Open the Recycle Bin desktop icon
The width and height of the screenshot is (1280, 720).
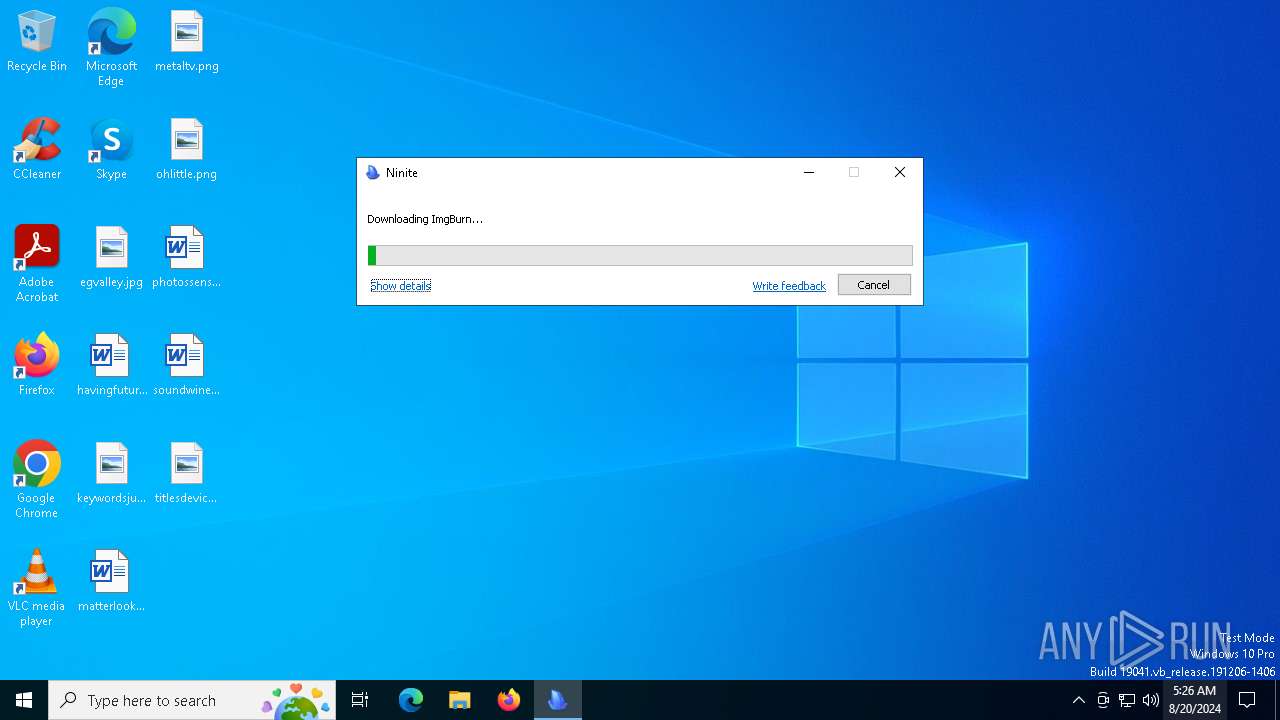tap(37, 42)
